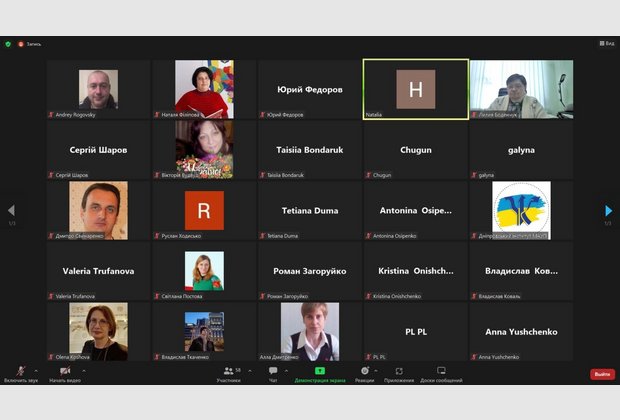Click muted mic icon beside galyna label

pos(474,175)
